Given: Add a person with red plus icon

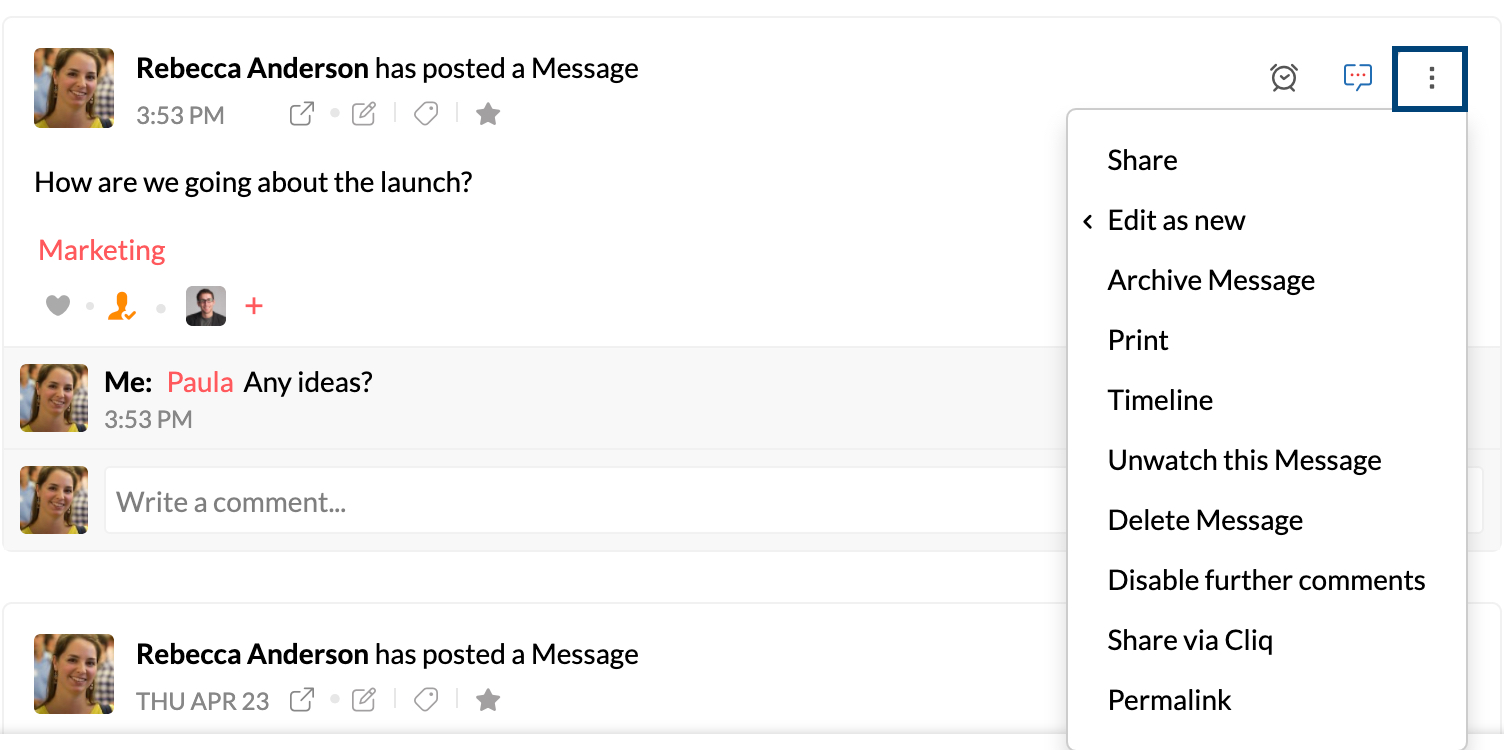Looking at the screenshot, I should click(x=254, y=306).
